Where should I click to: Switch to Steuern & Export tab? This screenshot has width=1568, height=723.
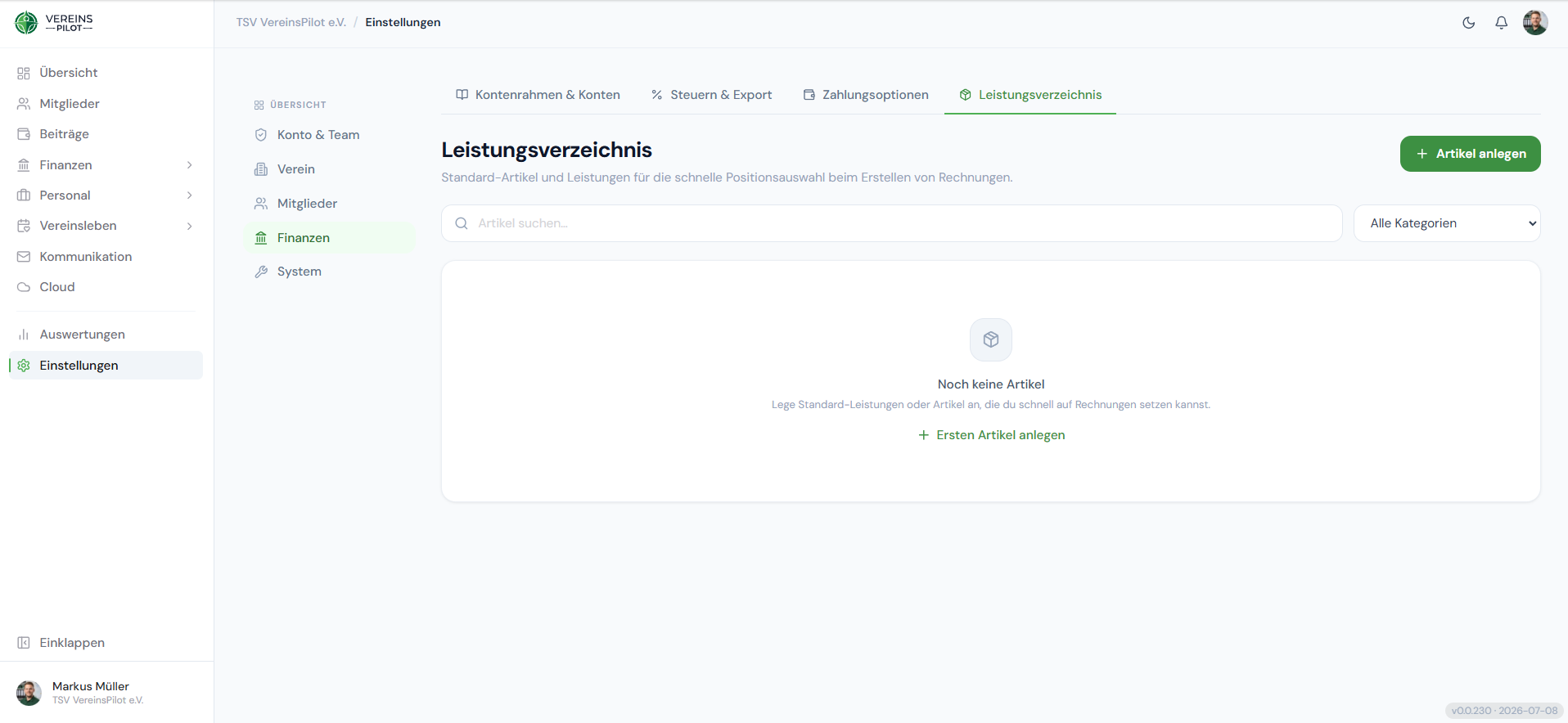711,95
